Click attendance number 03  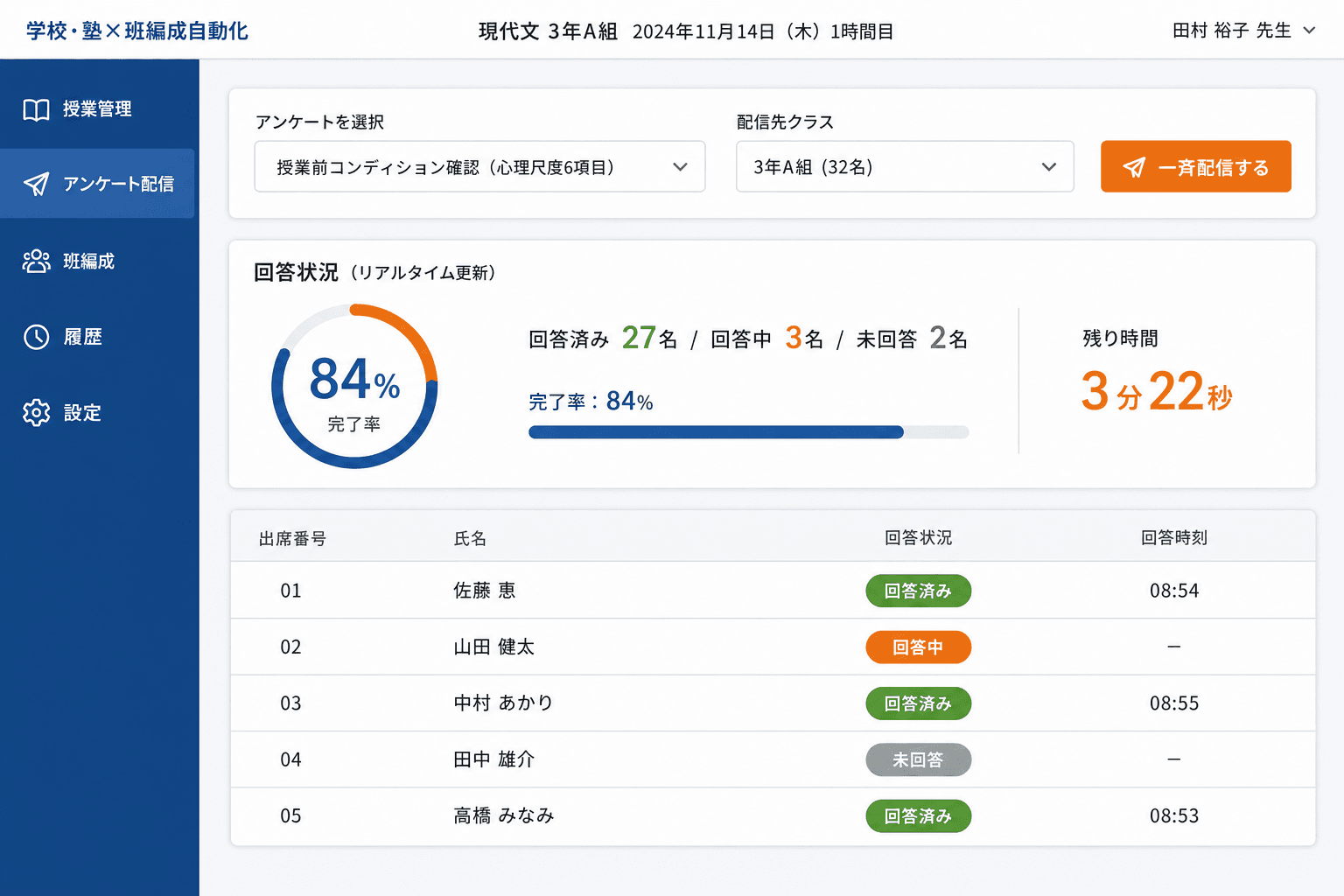[x=290, y=703]
